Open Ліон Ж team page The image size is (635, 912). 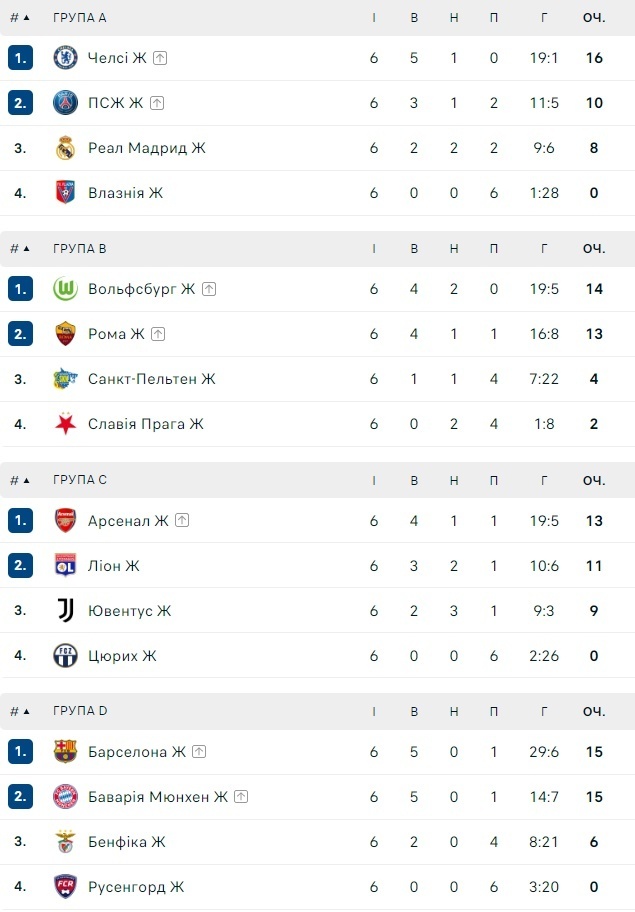coord(113,566)
